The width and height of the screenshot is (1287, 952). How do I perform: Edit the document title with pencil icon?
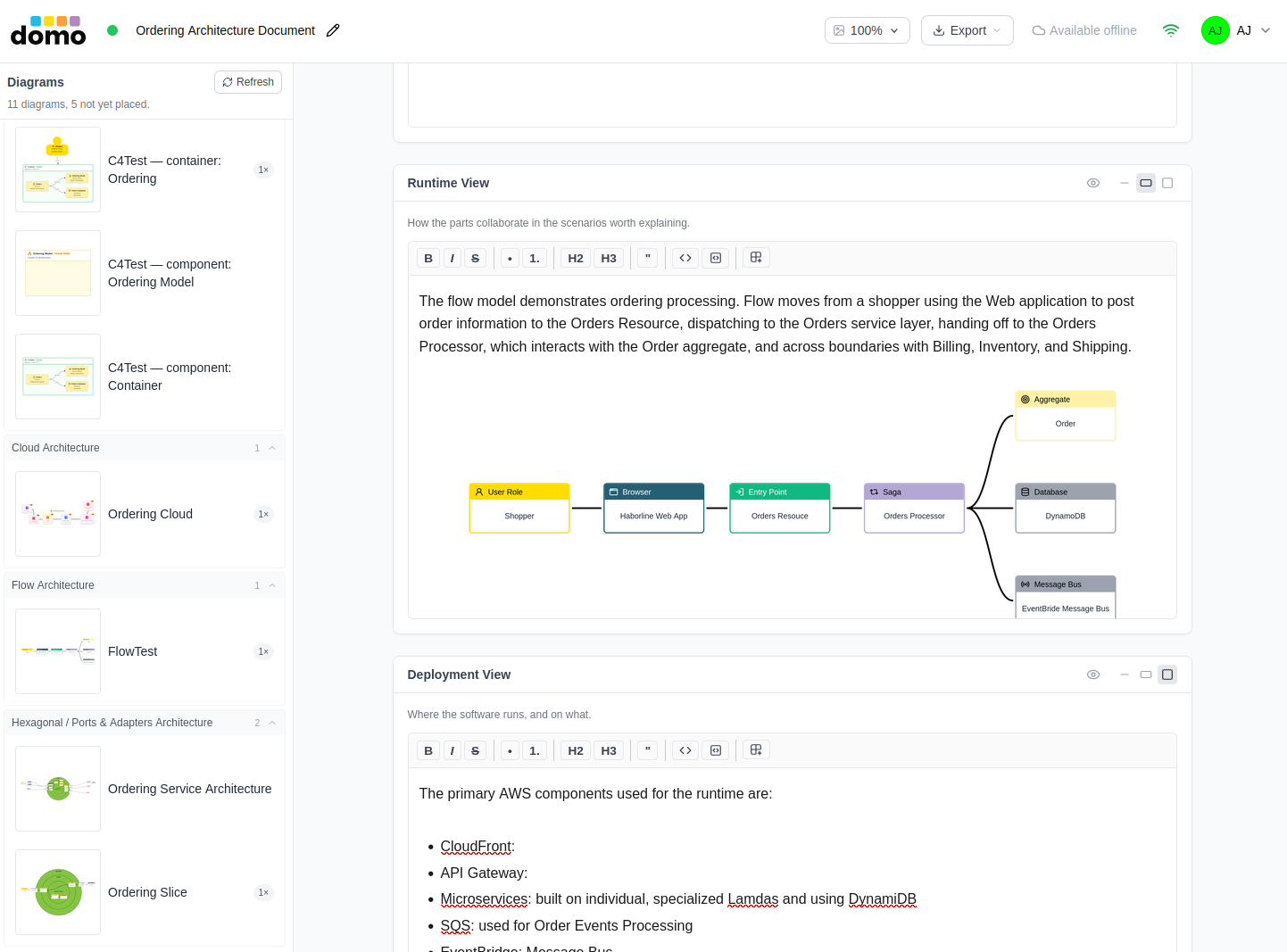pyautogui.click(x=333, y=30)
